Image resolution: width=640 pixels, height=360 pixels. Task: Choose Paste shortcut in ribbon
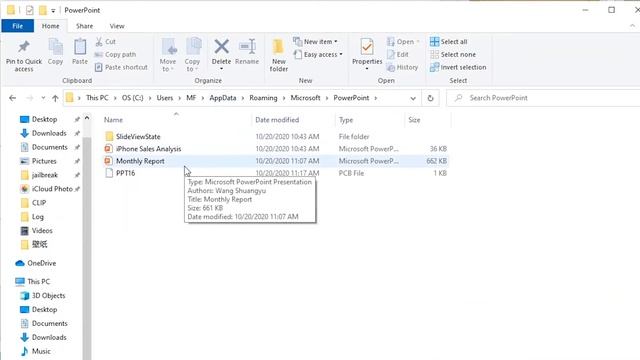coord(121,67)
